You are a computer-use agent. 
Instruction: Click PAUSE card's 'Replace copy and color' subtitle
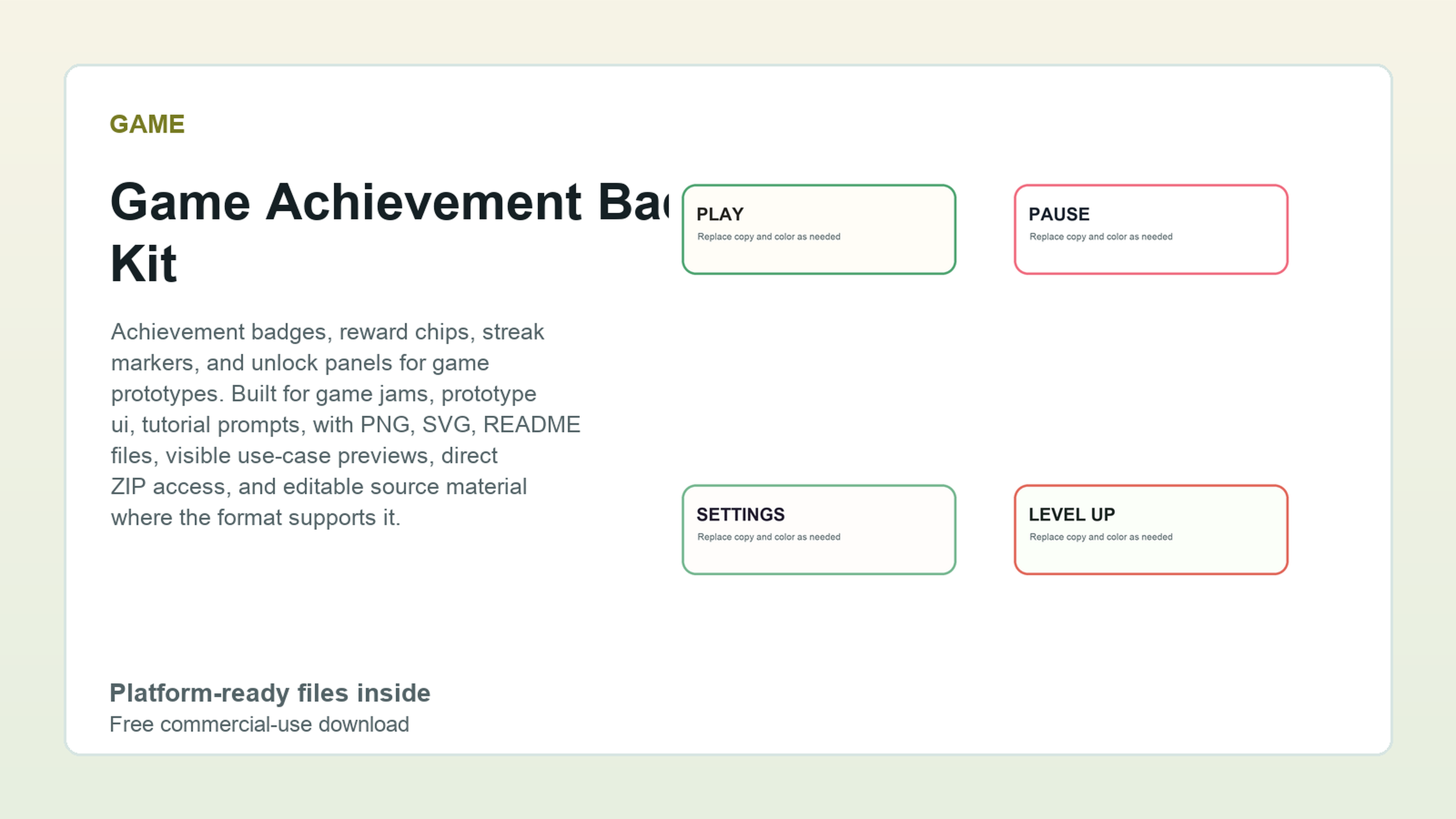(1101, 237)
